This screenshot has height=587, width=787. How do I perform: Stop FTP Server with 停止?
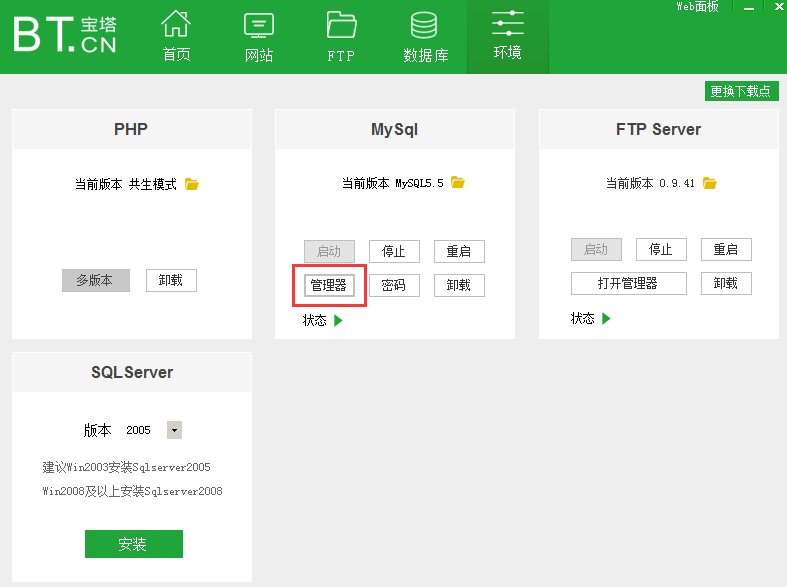661,249
